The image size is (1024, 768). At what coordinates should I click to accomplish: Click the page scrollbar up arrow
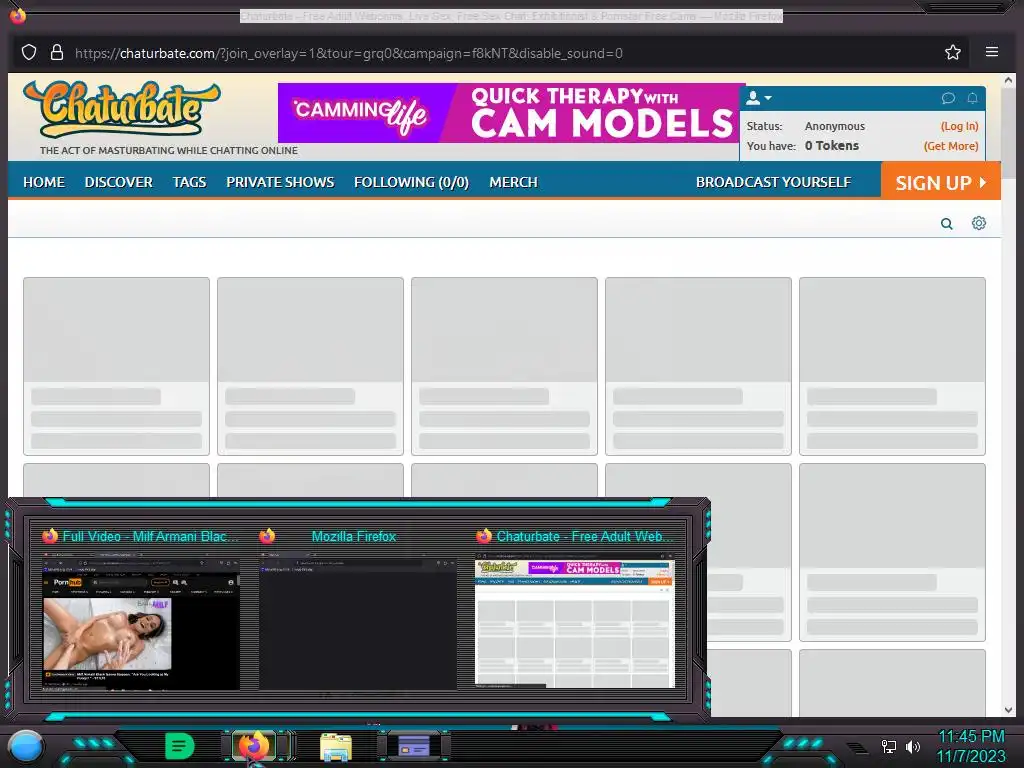click(1008, 81)
